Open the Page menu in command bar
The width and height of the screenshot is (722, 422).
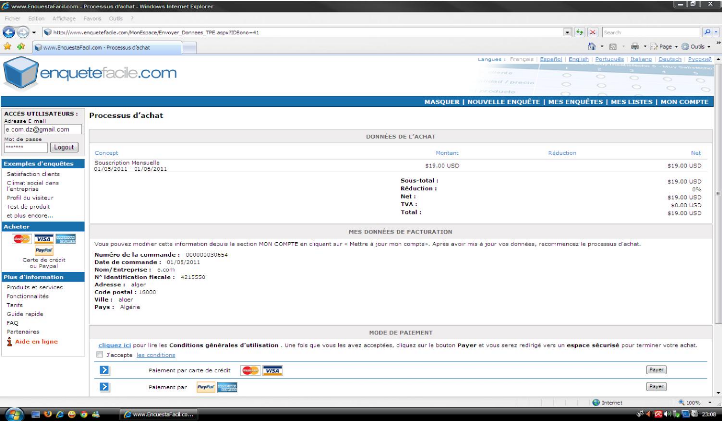click(664, 47)
